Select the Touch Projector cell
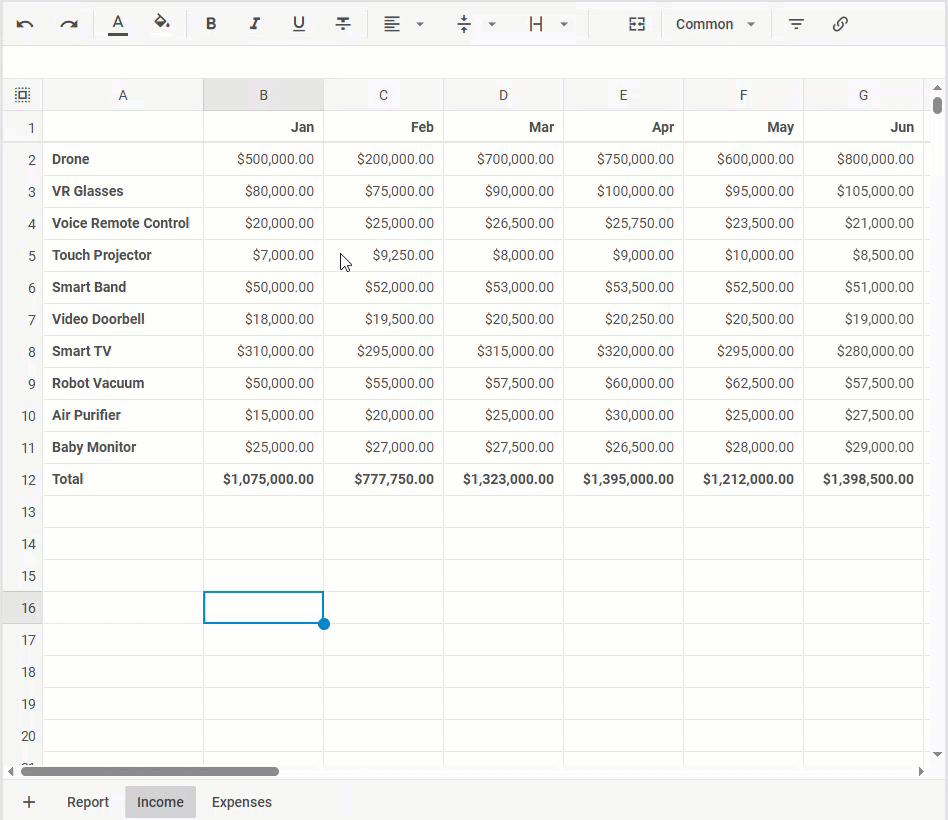The image size is (948, 820). [x=123, y=255]
